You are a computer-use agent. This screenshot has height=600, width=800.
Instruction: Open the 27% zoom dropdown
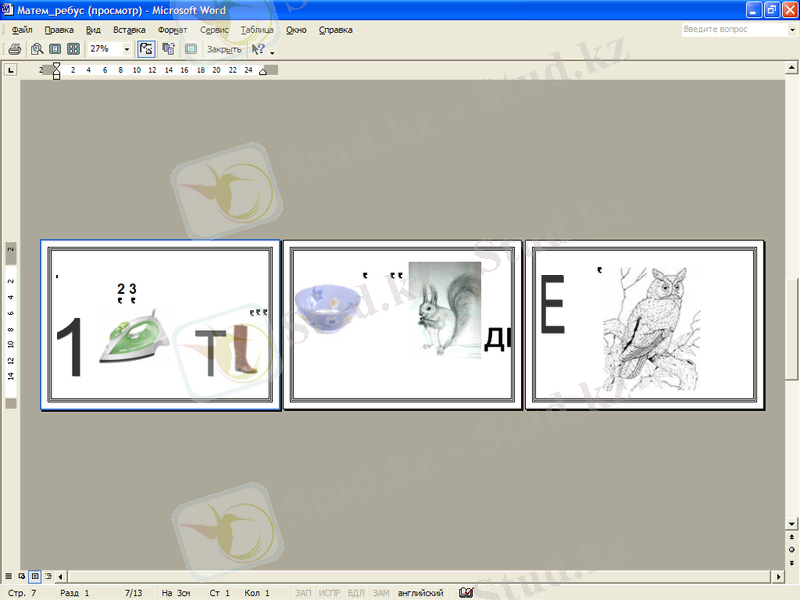point(127,49)
